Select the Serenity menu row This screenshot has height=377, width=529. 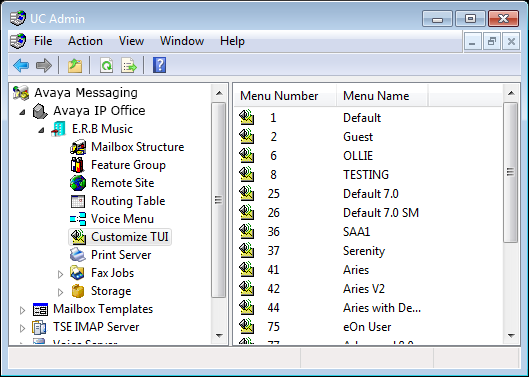pyautogui.click(x=368, y=250)
